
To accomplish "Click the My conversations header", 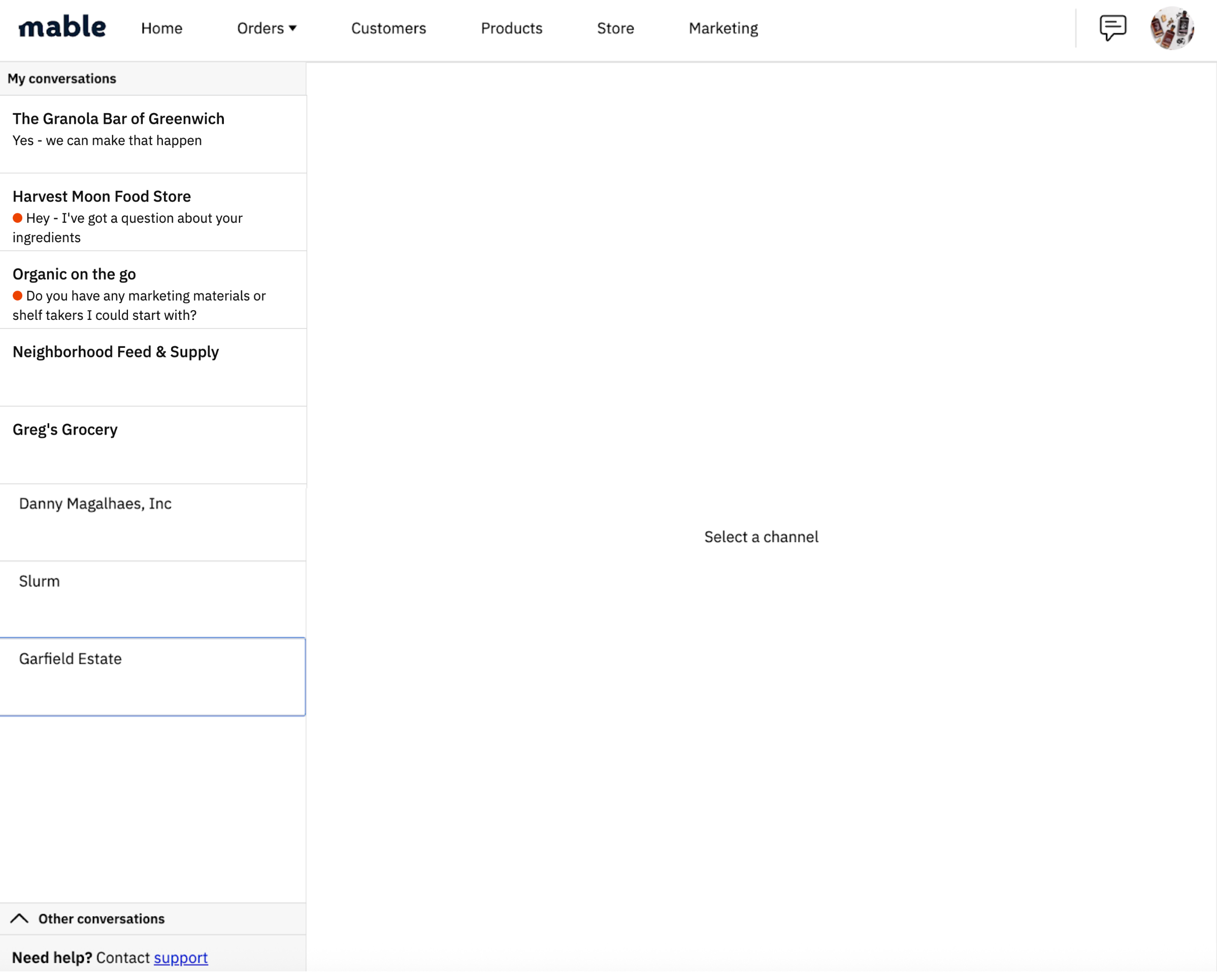I will click(x=153, y=79).
